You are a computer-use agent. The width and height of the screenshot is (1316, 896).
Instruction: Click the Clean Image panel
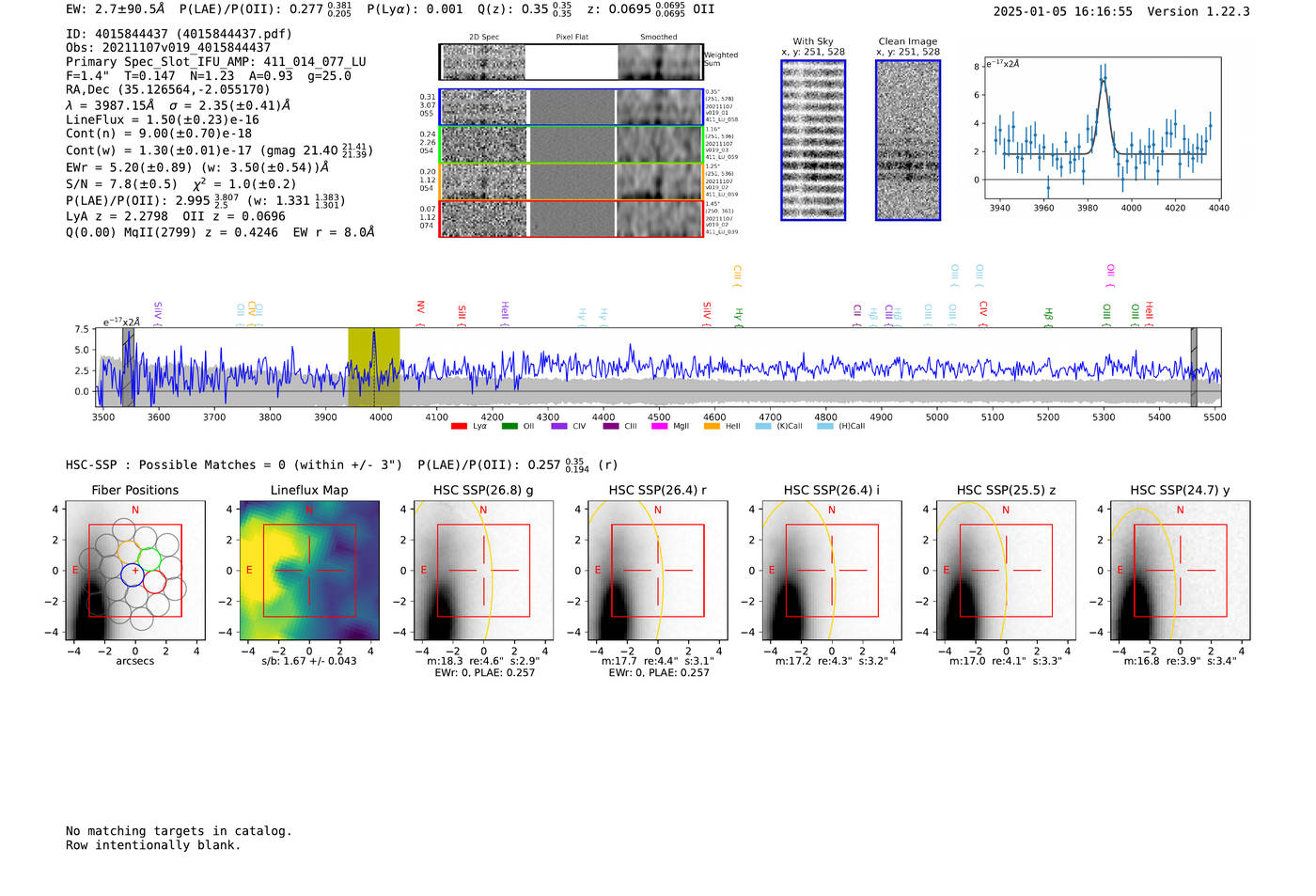coord(908,140)
